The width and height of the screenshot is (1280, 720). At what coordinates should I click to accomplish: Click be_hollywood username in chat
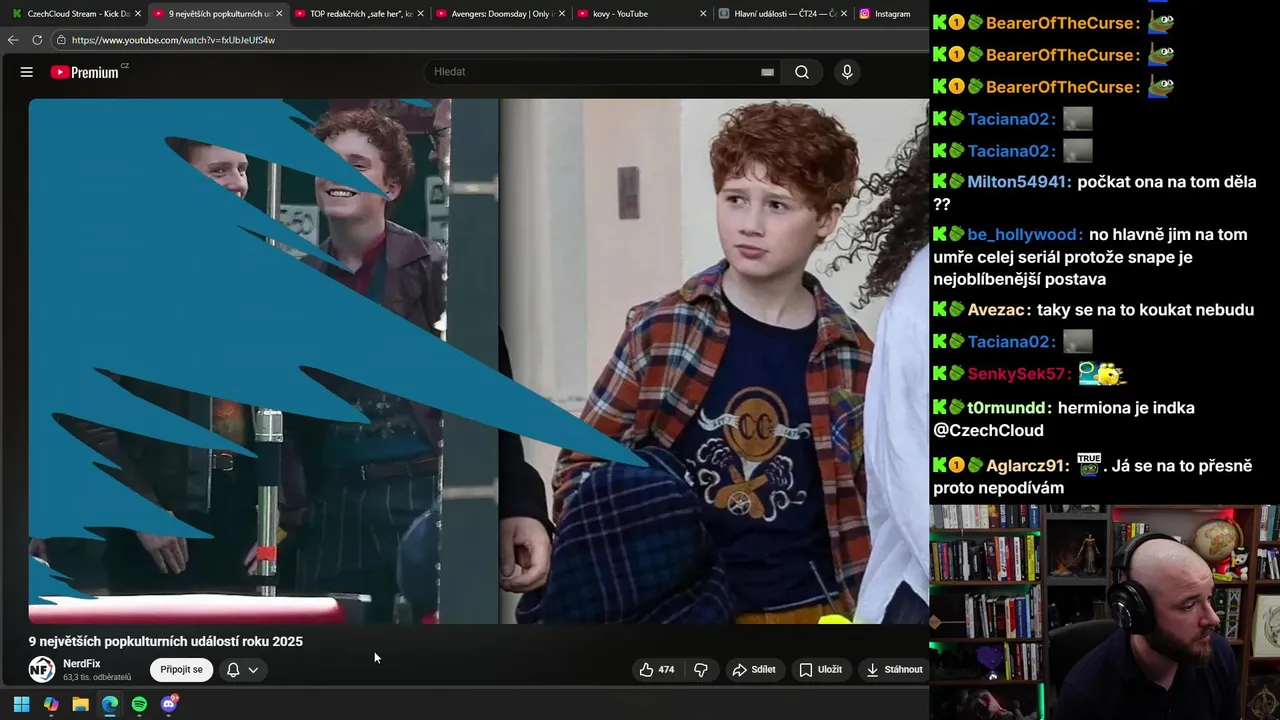[1025, 235]
